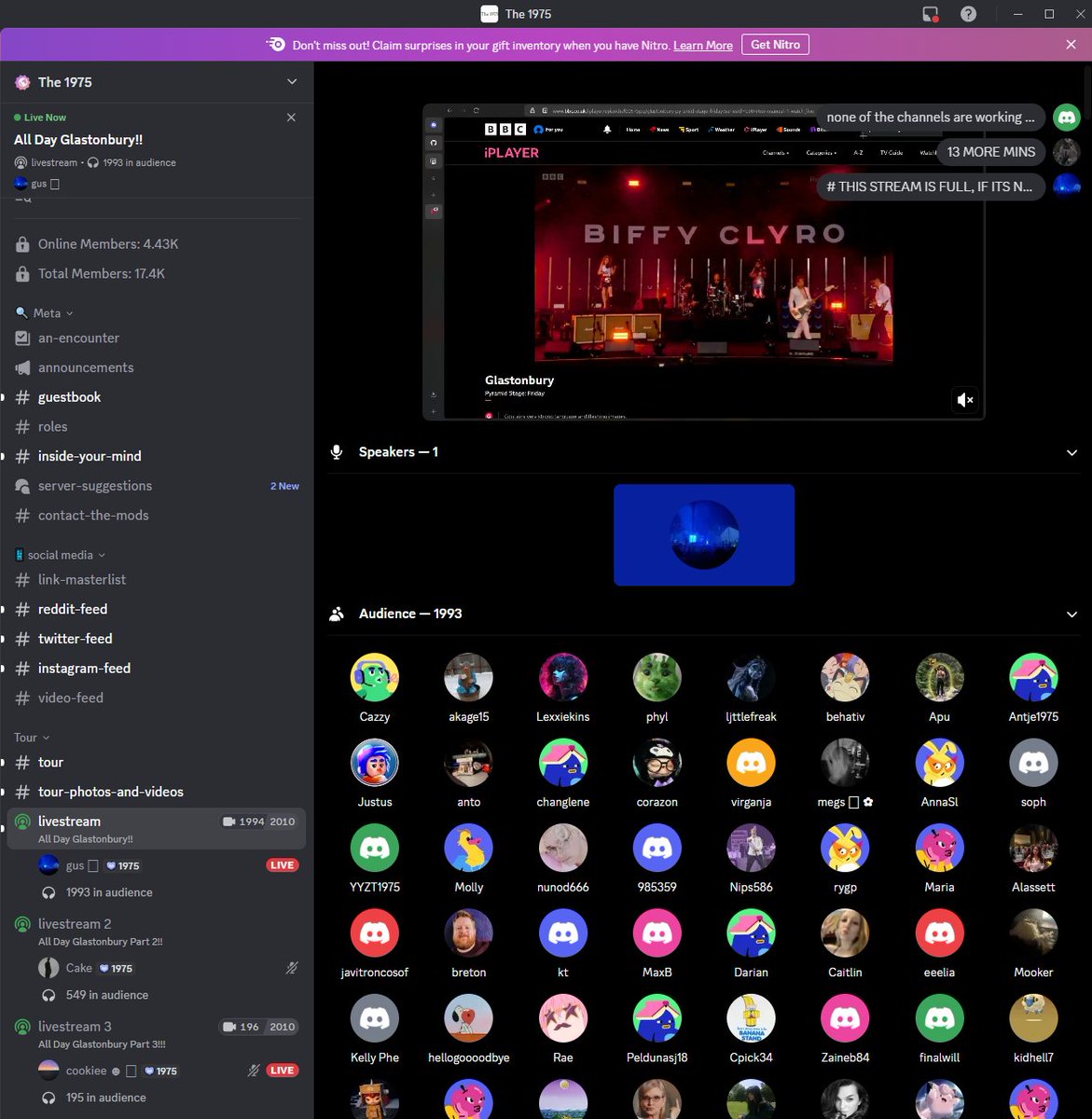This screenshot has height=1119, width=1092.
Task: Click the Get Nitro button
Action: click(775, 45)
